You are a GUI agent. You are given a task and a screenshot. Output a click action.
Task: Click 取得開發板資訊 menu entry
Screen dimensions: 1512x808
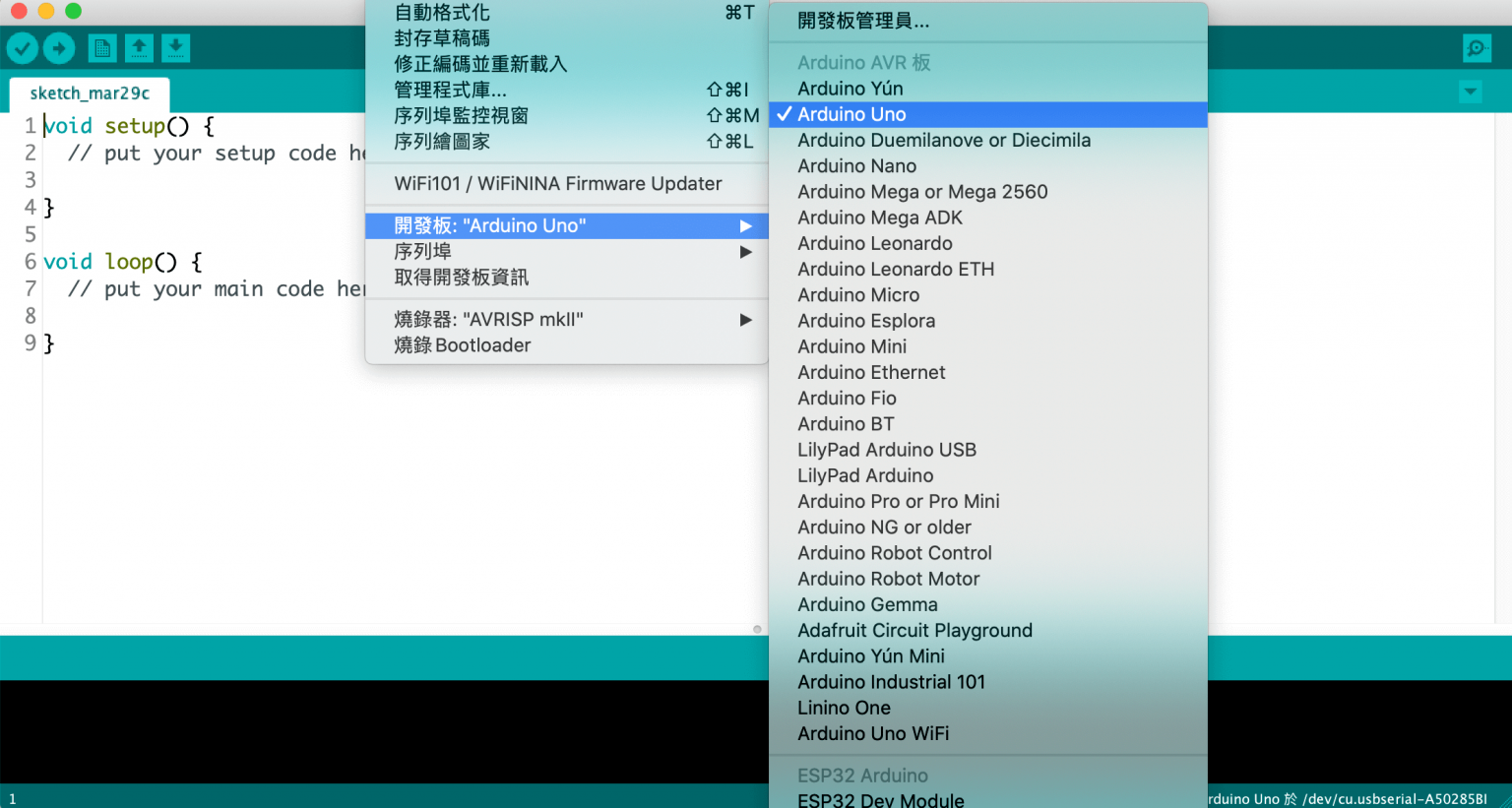(461, 278)
